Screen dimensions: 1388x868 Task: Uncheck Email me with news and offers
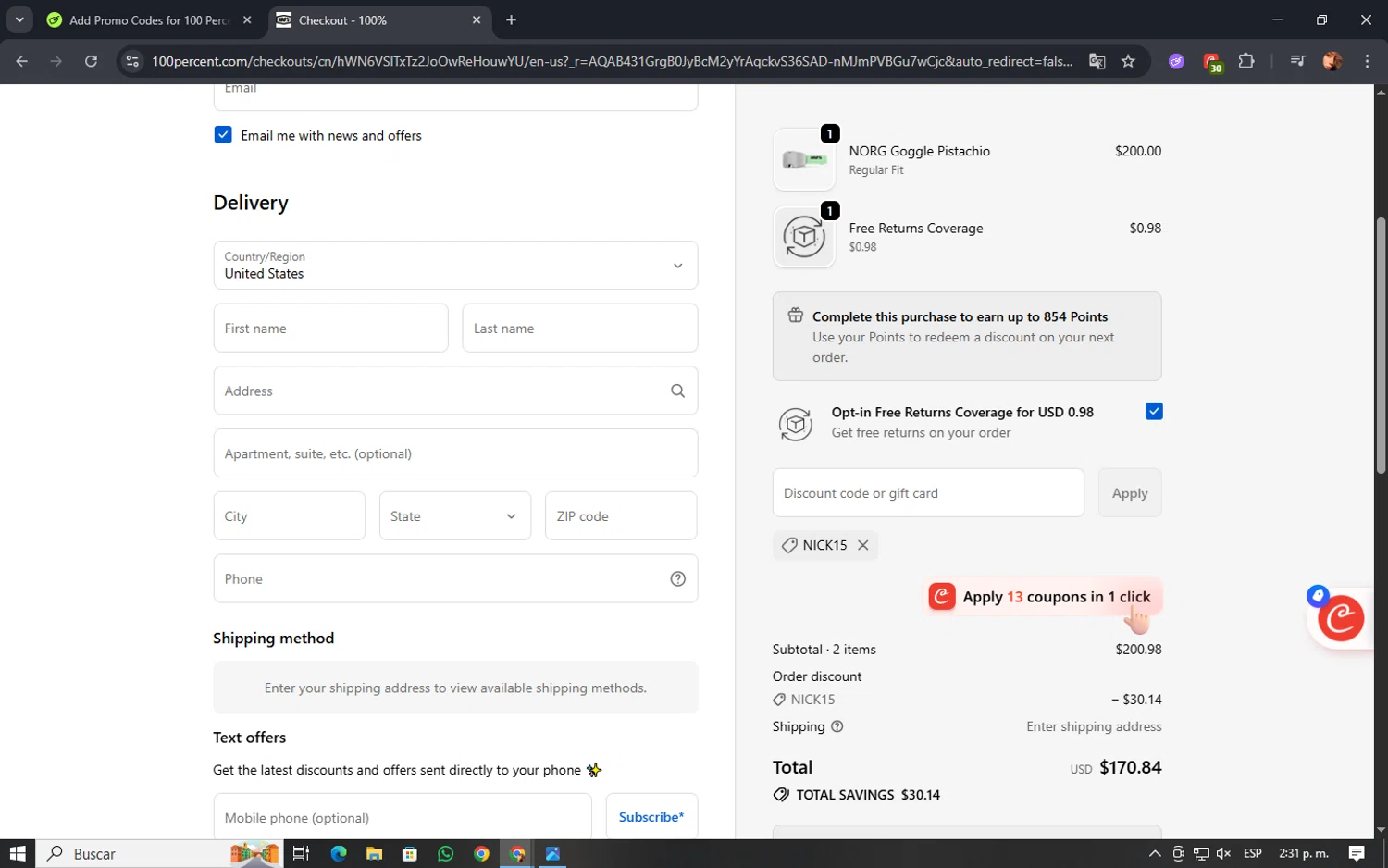[223, 135]
